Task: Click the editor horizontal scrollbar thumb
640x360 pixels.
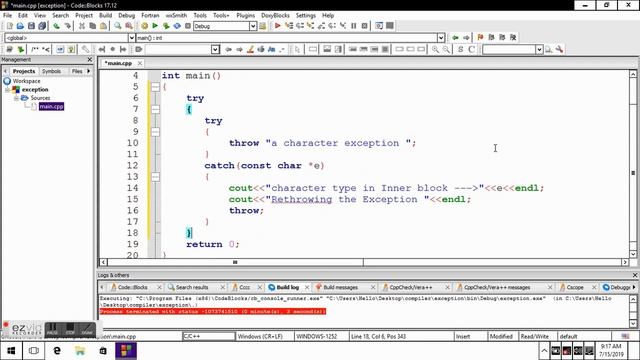Action: tap(235, 262)
